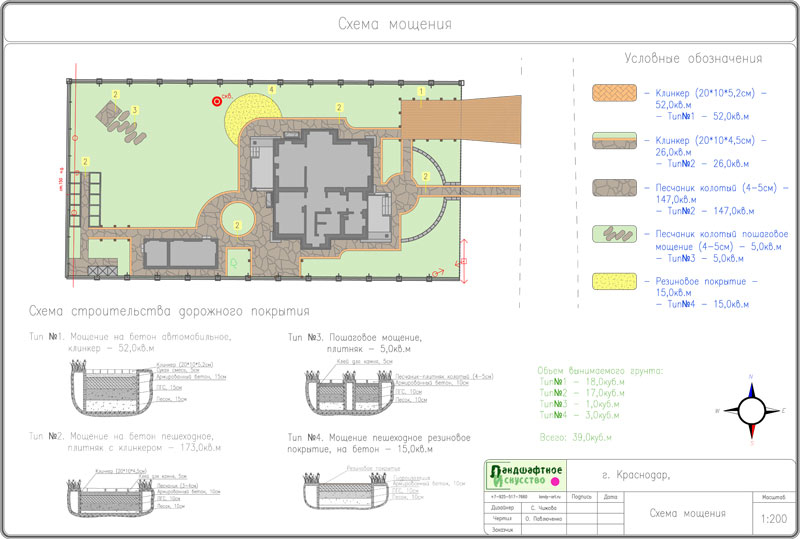Click the designer name С. Чижова

[x=543, y=508]
